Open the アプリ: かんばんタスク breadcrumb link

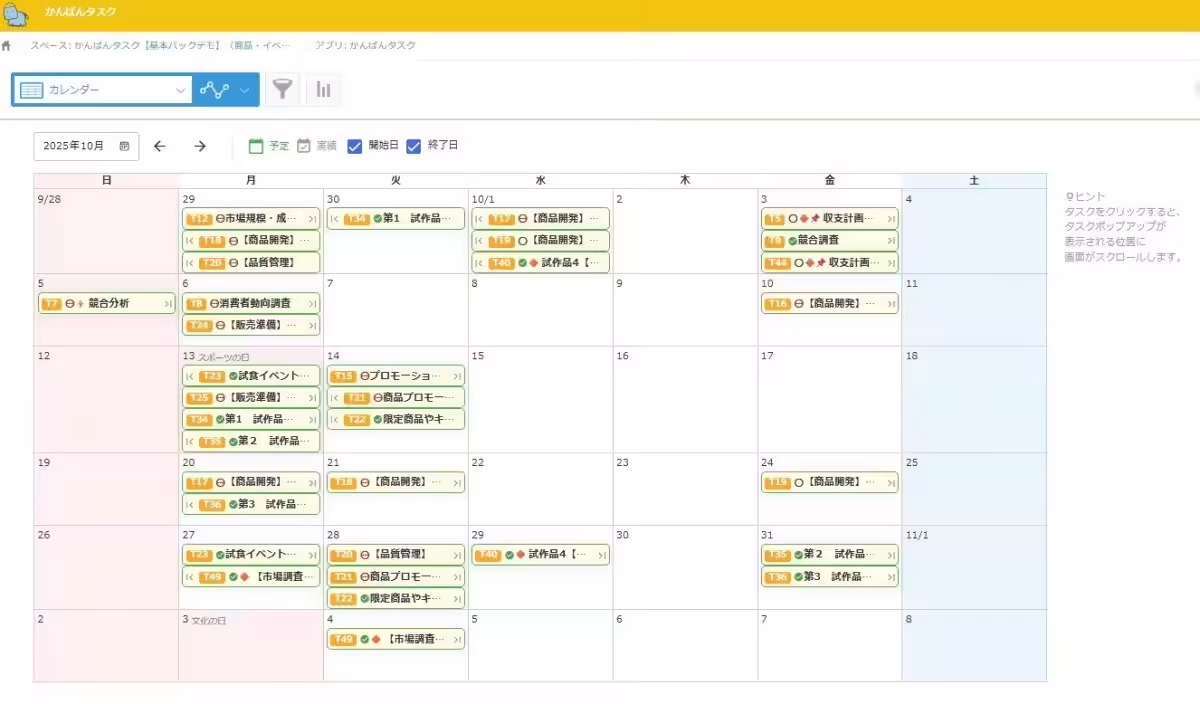tap(366, 46)
